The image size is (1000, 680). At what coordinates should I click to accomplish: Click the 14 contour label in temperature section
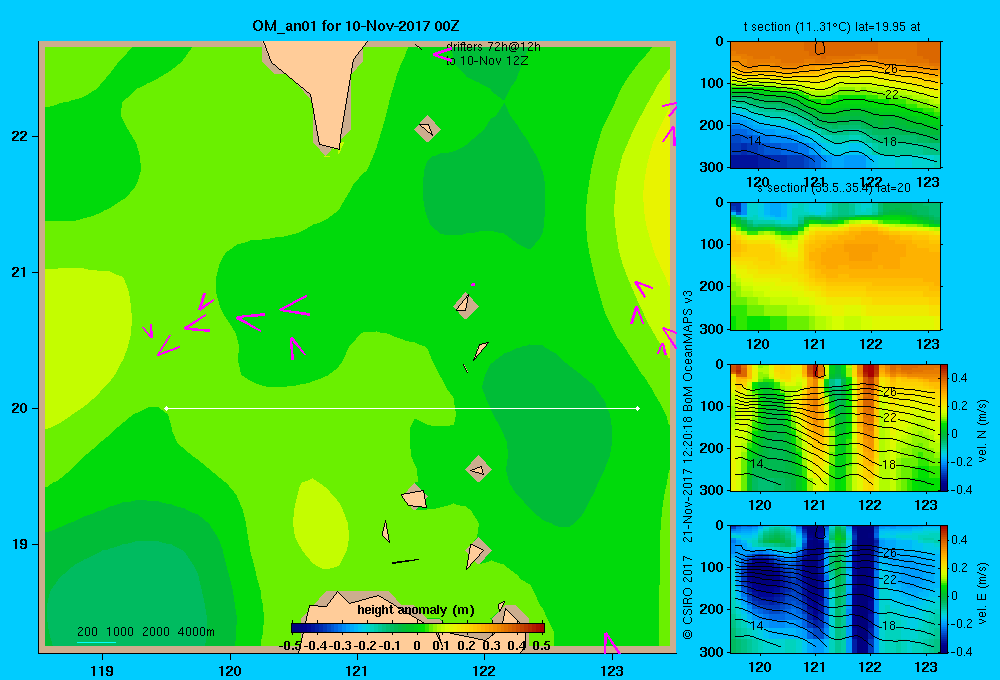[x=754, y=140]
